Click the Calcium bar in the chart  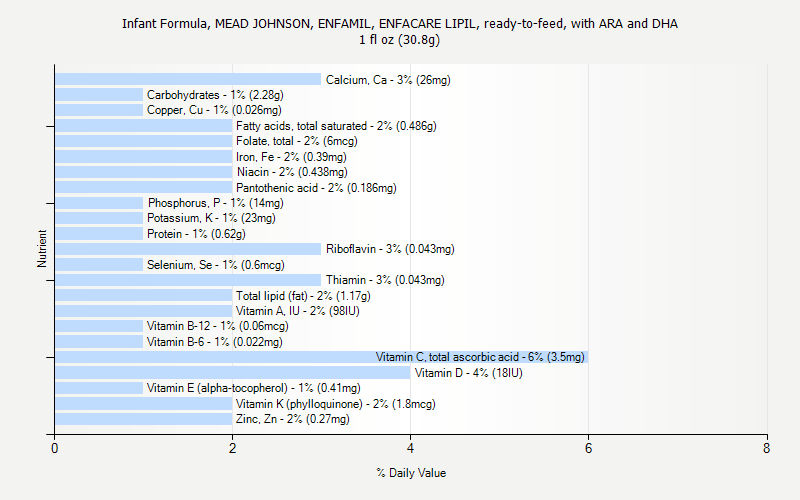click(188, 79)
